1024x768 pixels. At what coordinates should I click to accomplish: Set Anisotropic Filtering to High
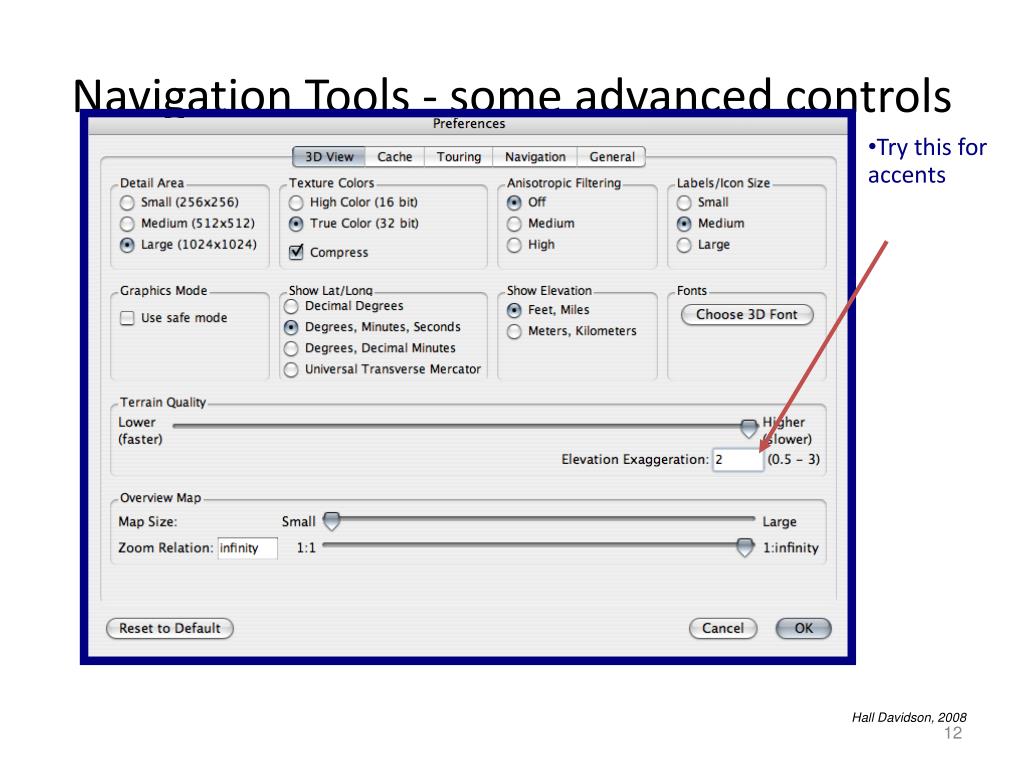tap(514, 245)
